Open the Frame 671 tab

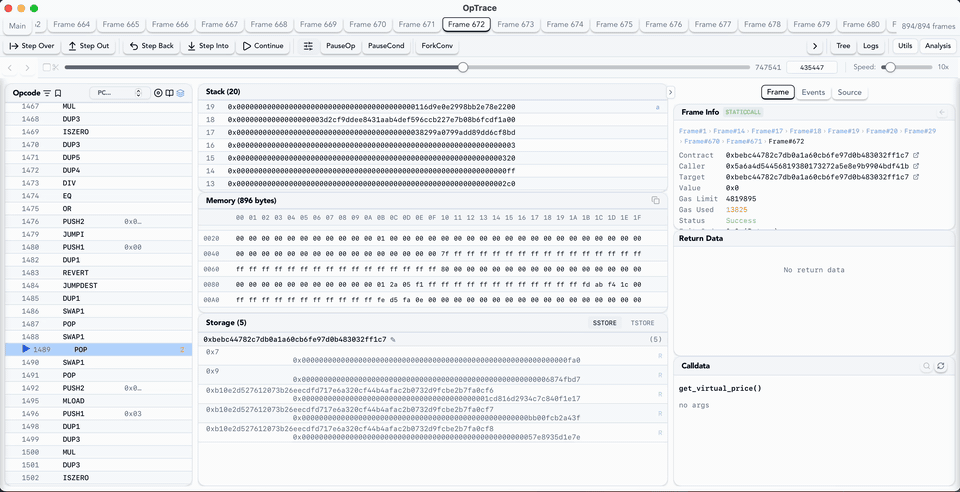click(416, 24)
